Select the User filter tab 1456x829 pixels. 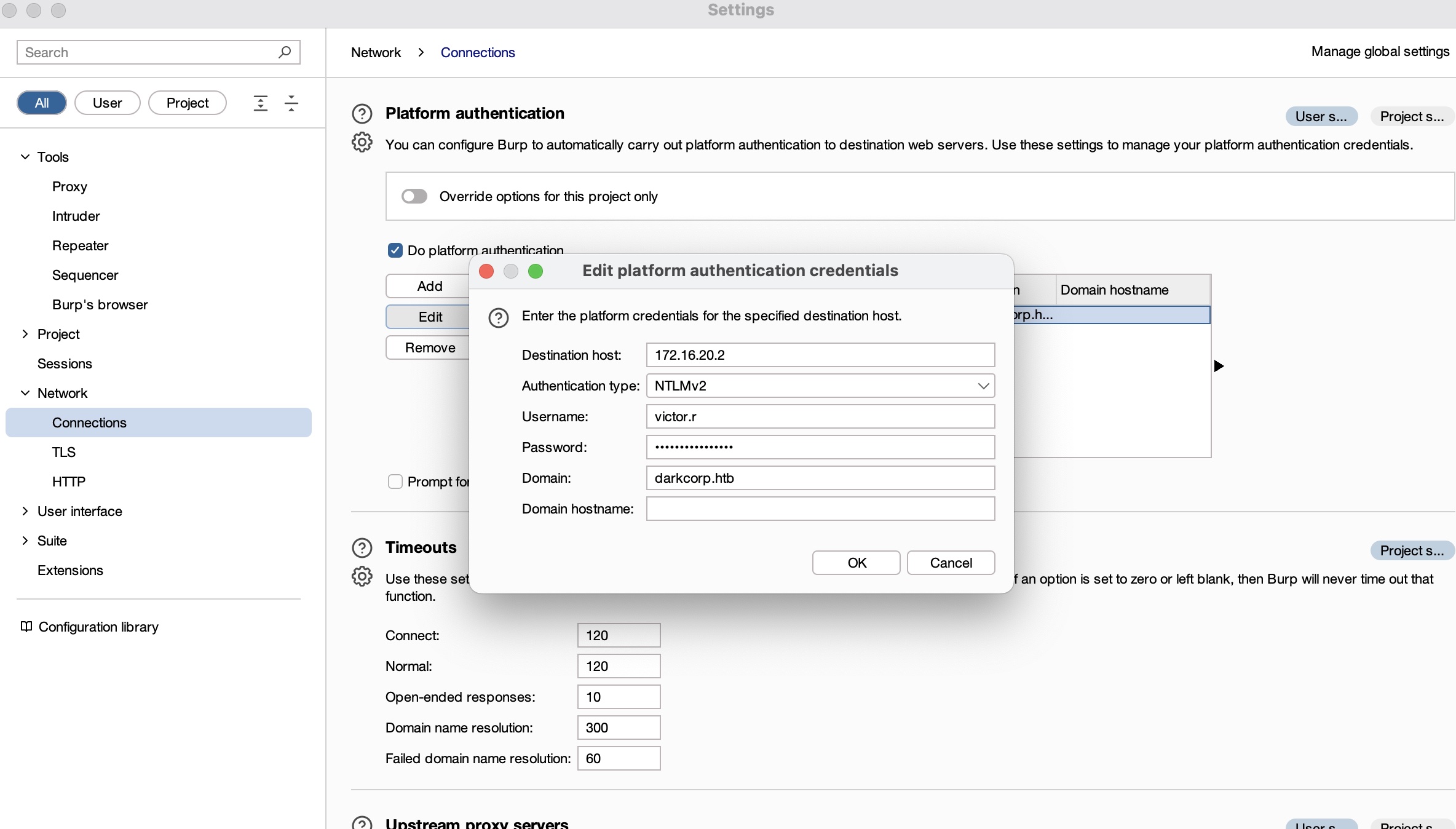[107, 103]
